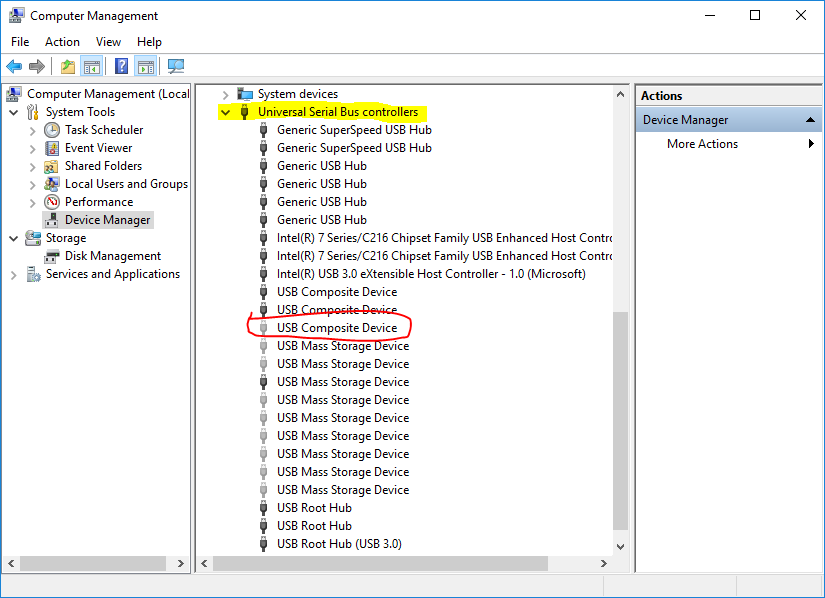Collapse Universal Serial Bus controllers
This screenshot has height=598, width=825.
[225, 112]
